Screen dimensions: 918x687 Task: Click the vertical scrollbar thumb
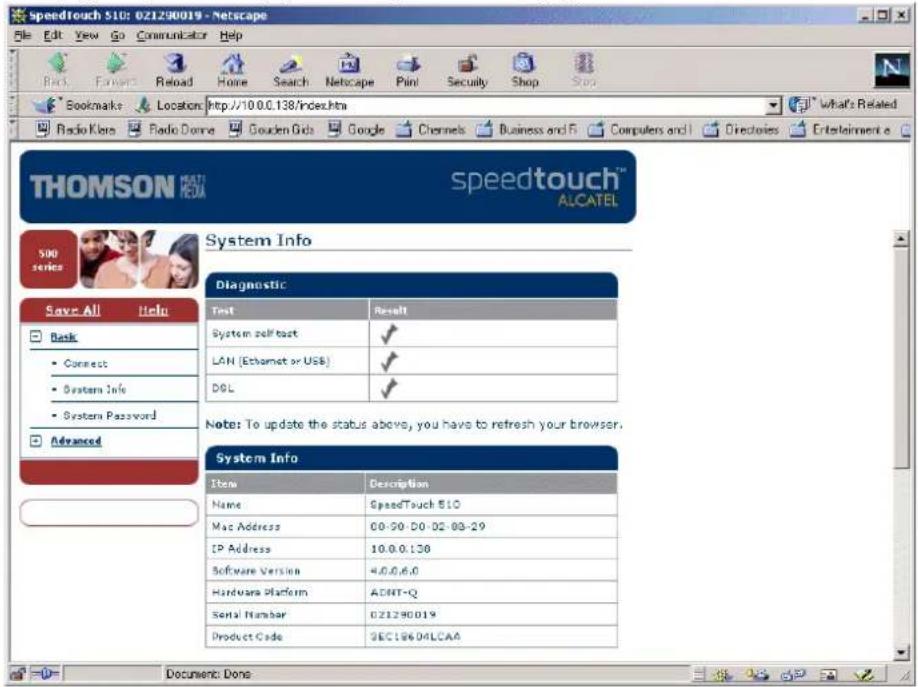[901, 357]
